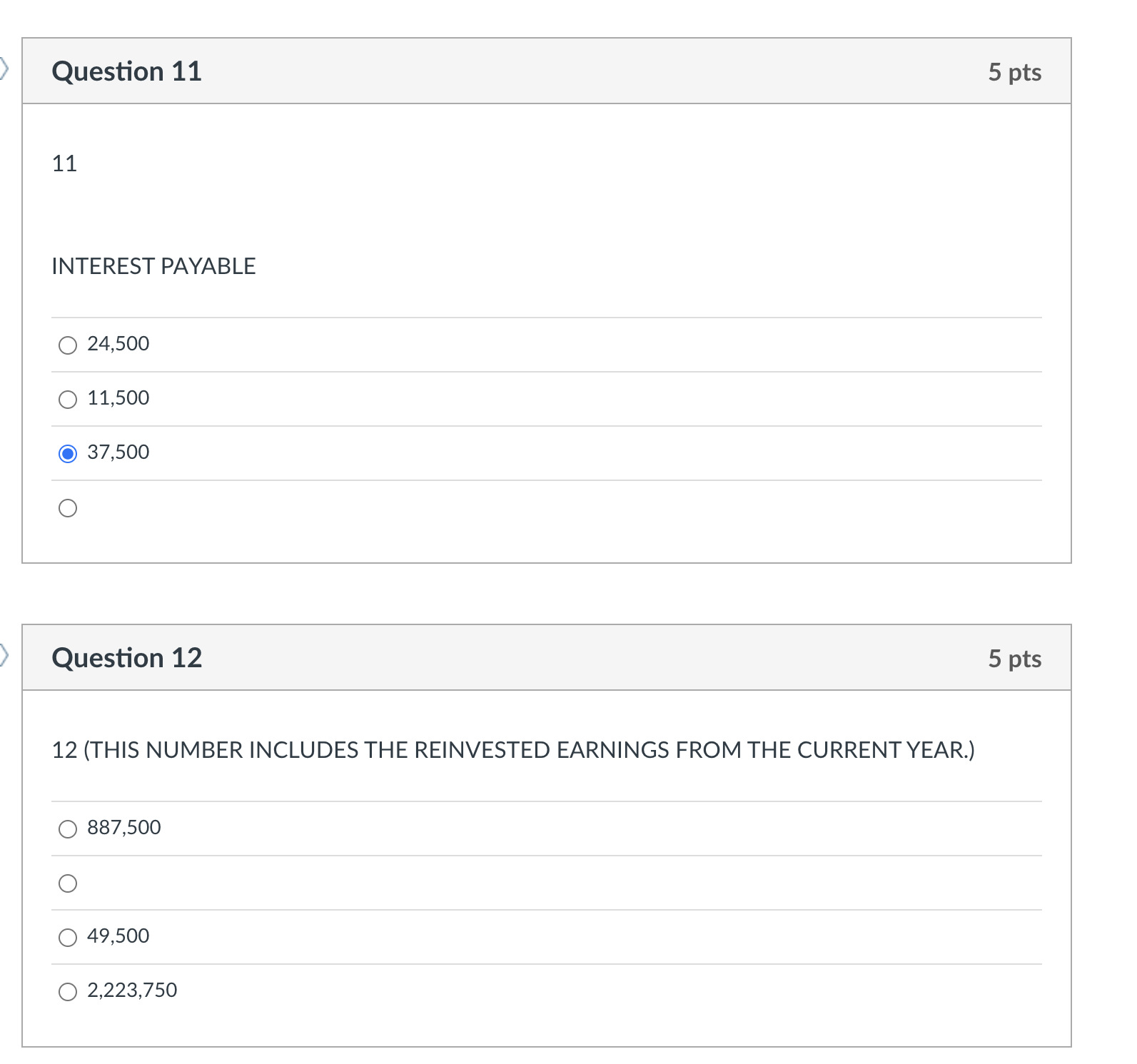Click the 5 pts label of Question 11
Screen dimensions: 1137x1064
click(x=1014, y=72)
